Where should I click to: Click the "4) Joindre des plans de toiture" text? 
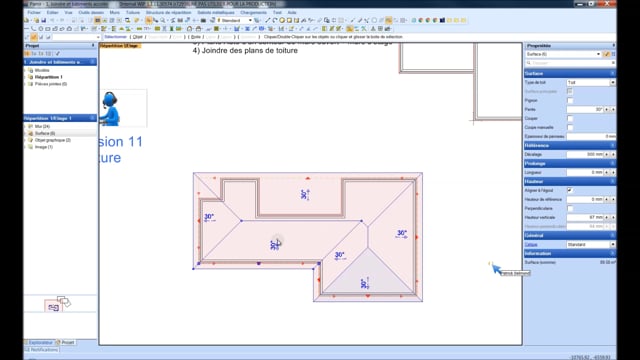(245, 51)
